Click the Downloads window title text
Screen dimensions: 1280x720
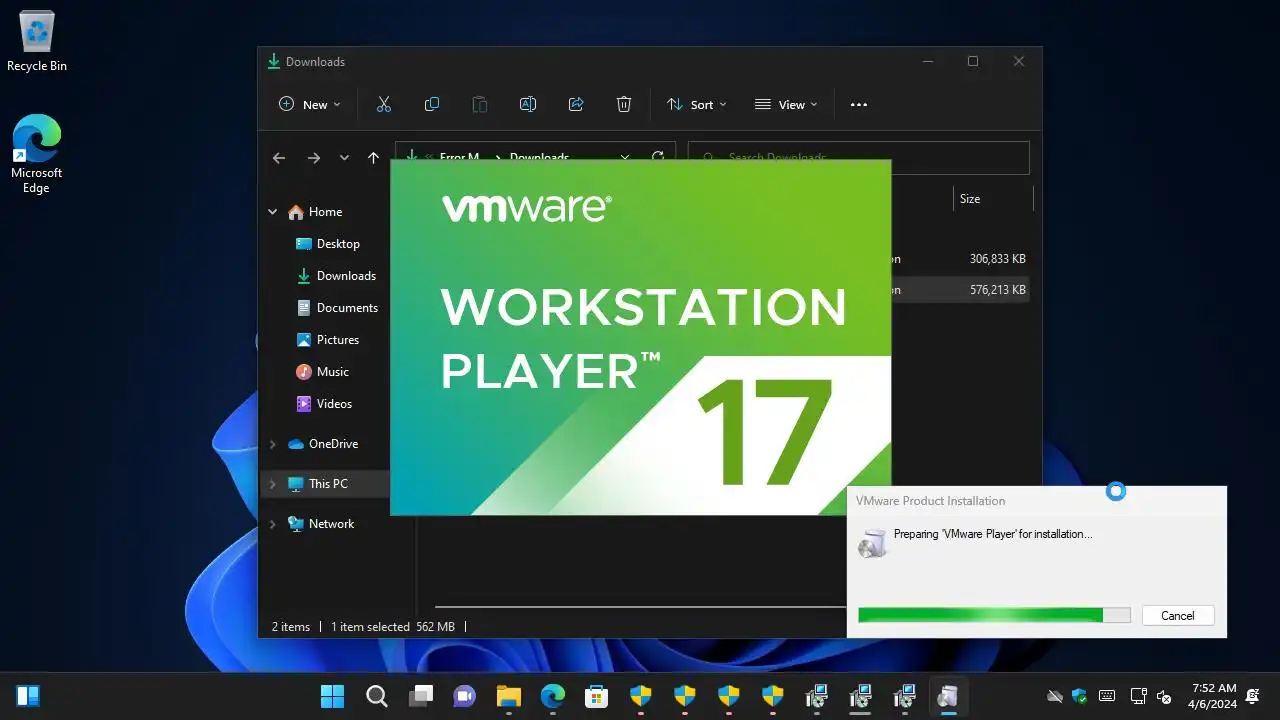point(315,62)
